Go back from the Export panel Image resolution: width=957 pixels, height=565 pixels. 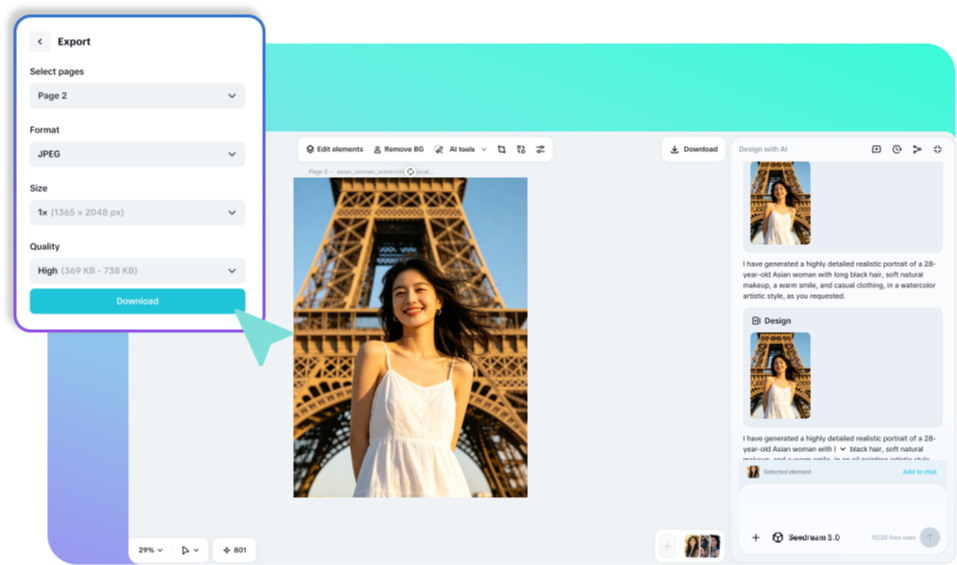[x=40, y=41]
